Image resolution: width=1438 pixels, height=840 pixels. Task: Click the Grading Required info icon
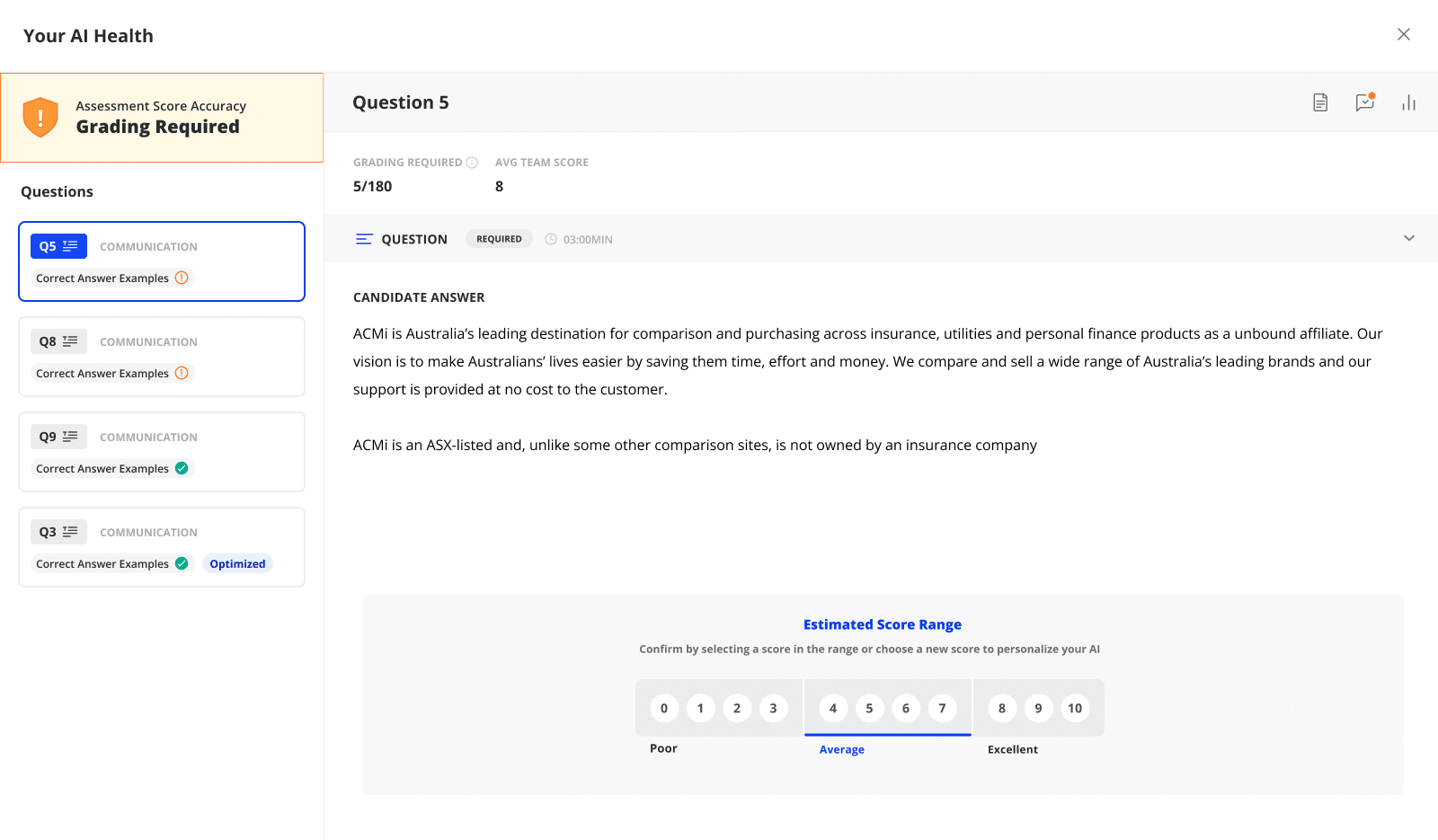click(x=472, y=163)
